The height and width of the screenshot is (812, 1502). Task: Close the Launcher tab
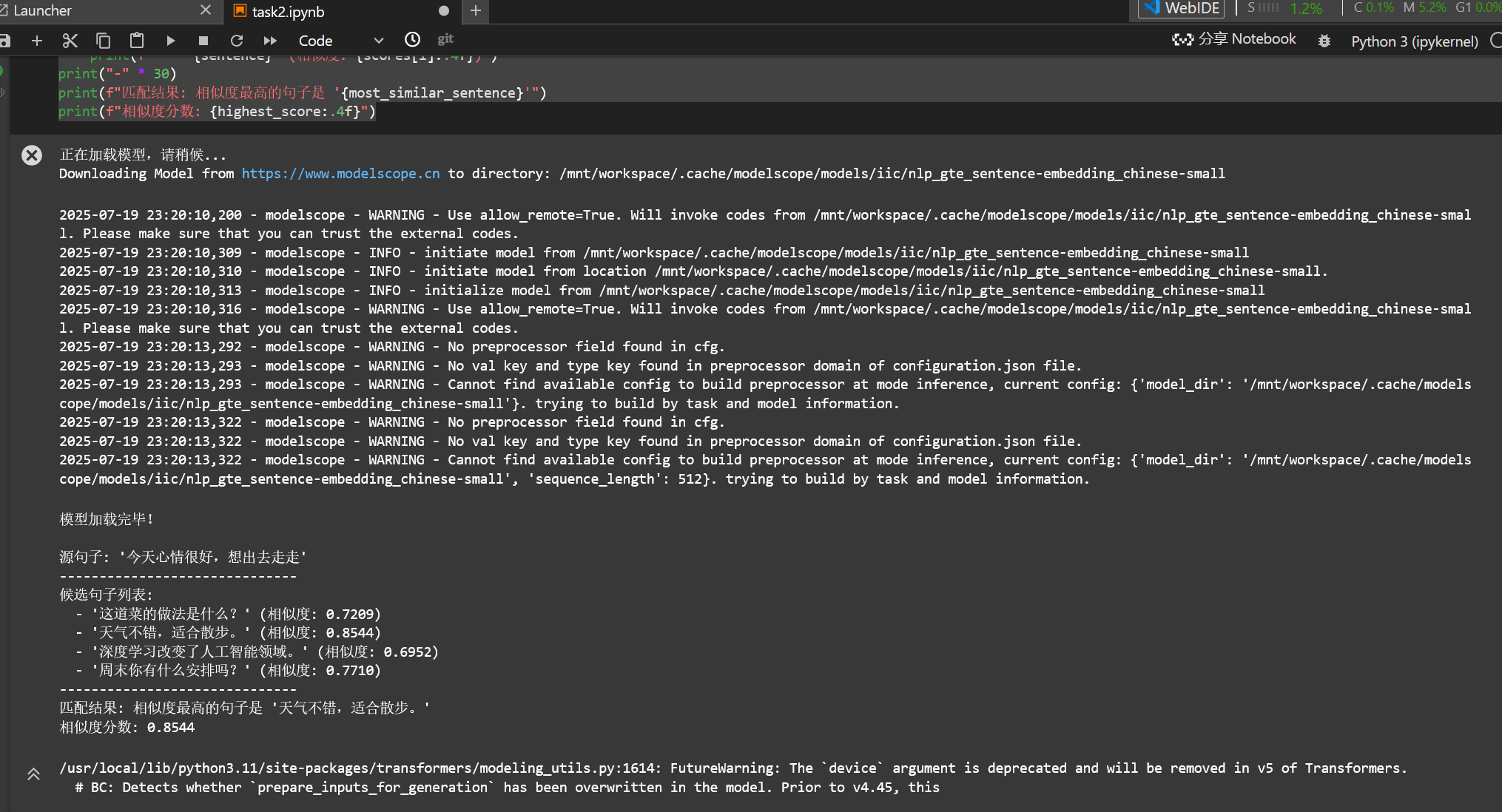pos(206,10)
